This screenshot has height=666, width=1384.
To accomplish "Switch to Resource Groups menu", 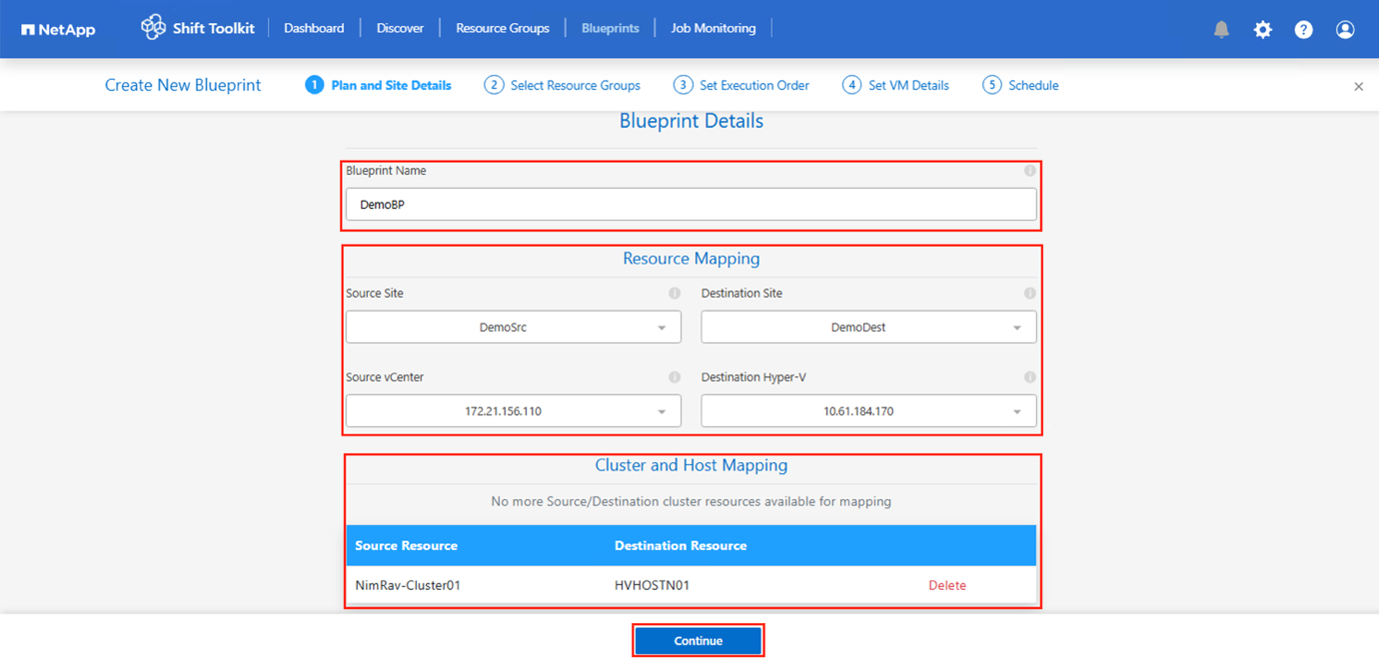I will click(x=502, y=28).
